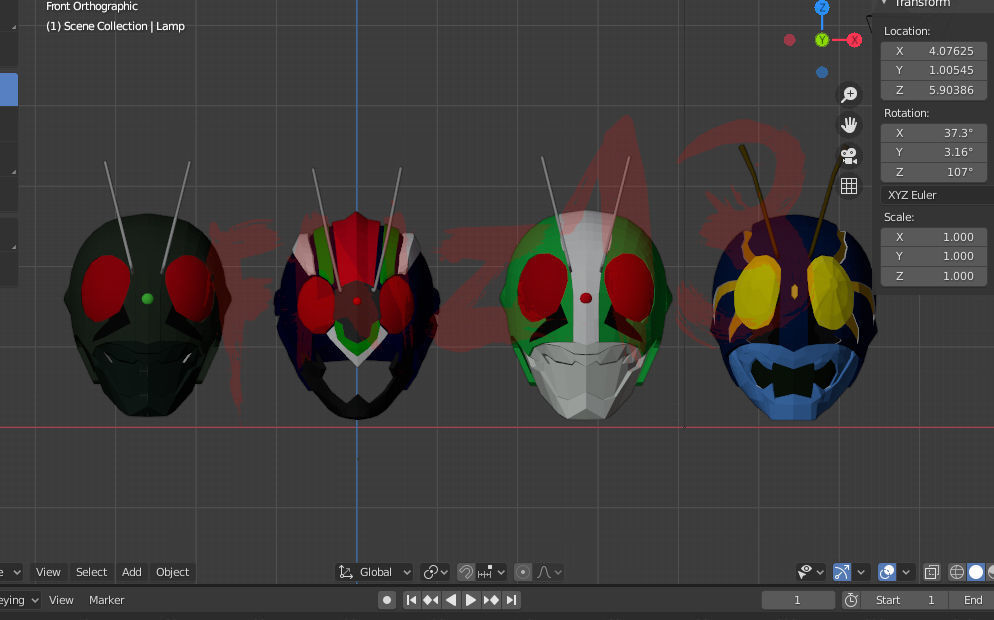Click the negative X axis gizmo dot

click(789, 40)
